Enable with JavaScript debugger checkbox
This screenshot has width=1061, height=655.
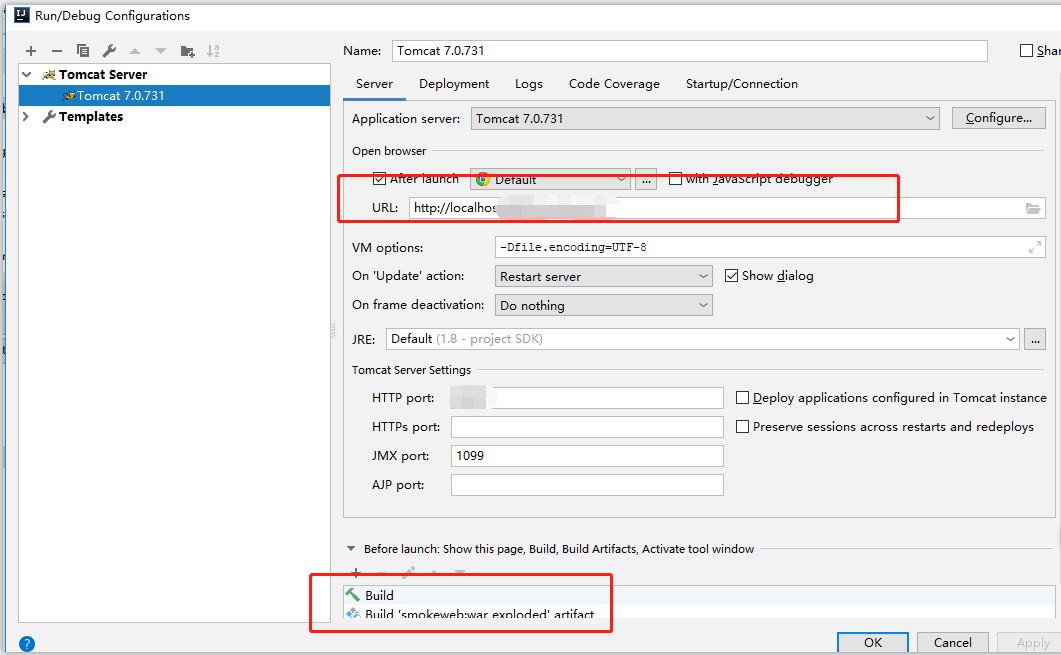pos(675,179)
